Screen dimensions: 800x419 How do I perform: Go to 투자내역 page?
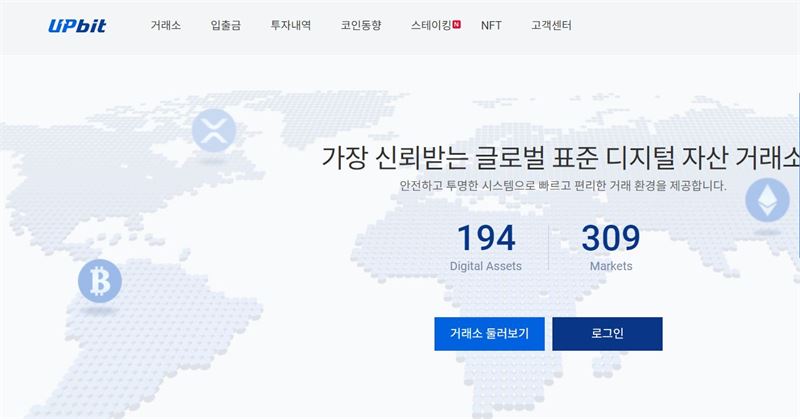pyautogui.click(x=291, y=25)
